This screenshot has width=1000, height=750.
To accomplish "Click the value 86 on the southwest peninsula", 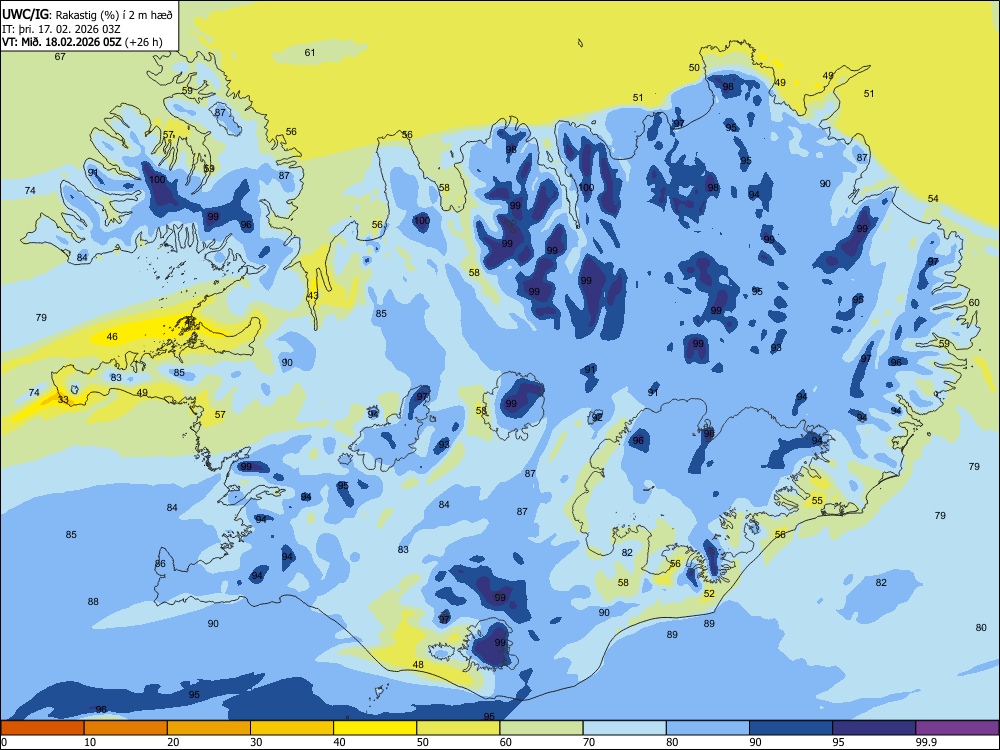I will point(160,564).
